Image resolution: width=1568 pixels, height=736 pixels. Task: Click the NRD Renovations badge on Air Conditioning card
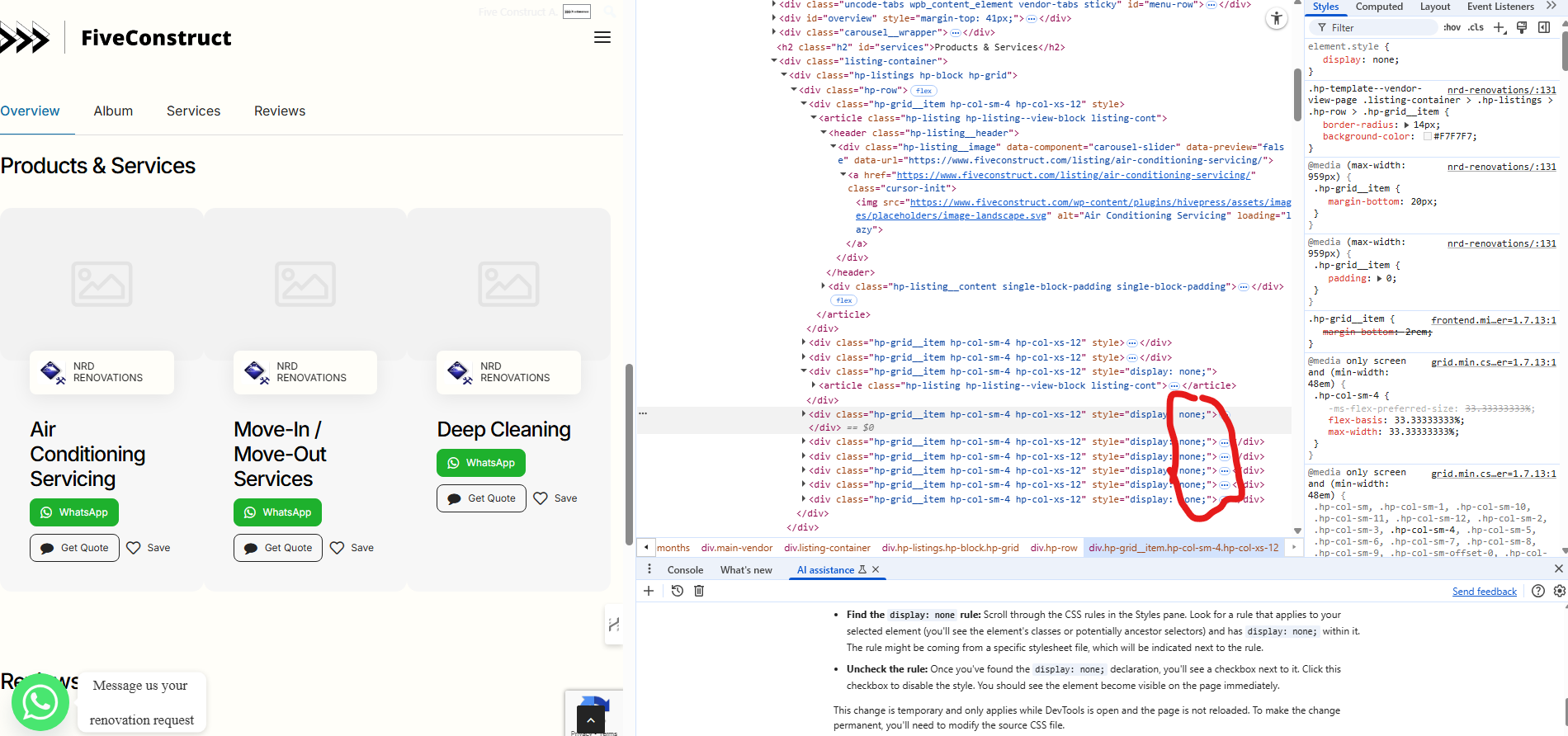coord(102,372)
